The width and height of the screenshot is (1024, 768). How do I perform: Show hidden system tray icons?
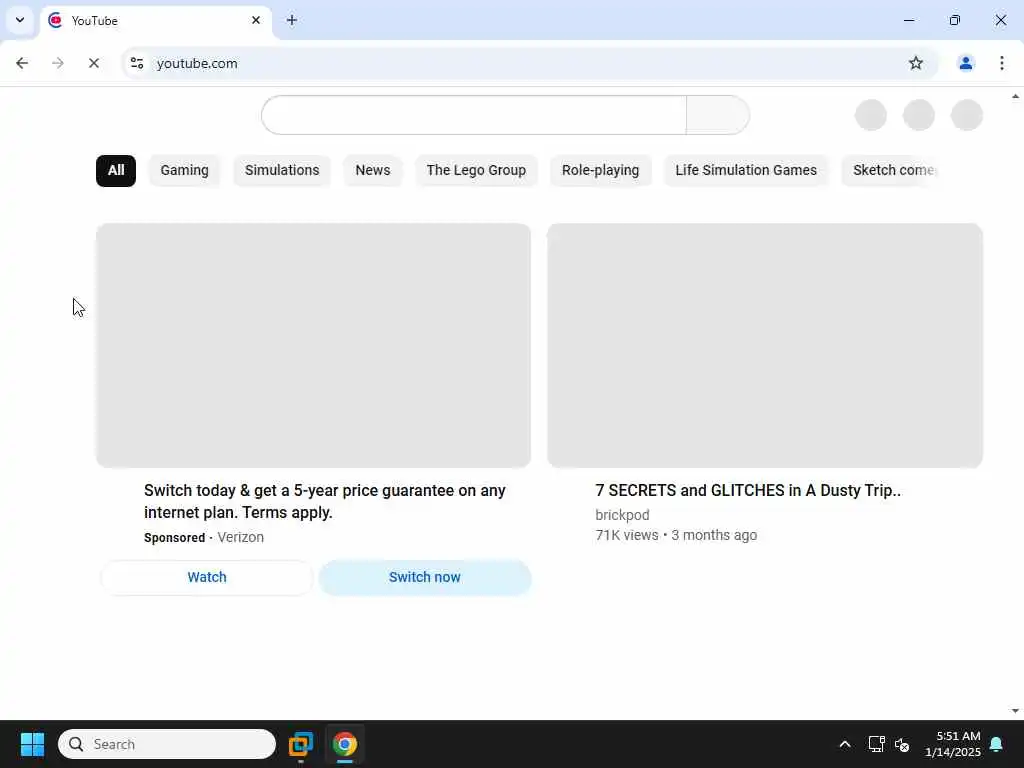(x=844, y=744)
